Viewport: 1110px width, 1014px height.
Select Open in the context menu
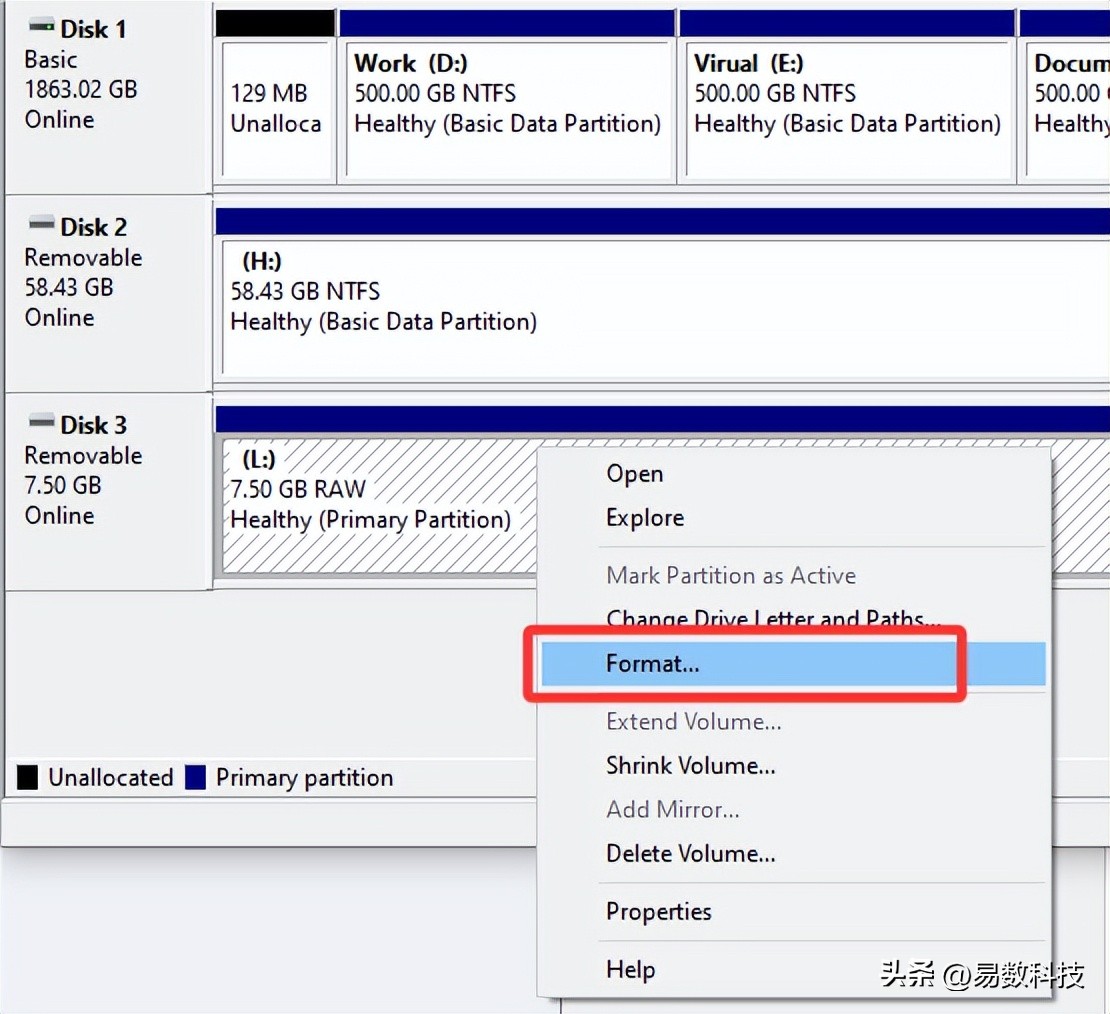(634, 474)
